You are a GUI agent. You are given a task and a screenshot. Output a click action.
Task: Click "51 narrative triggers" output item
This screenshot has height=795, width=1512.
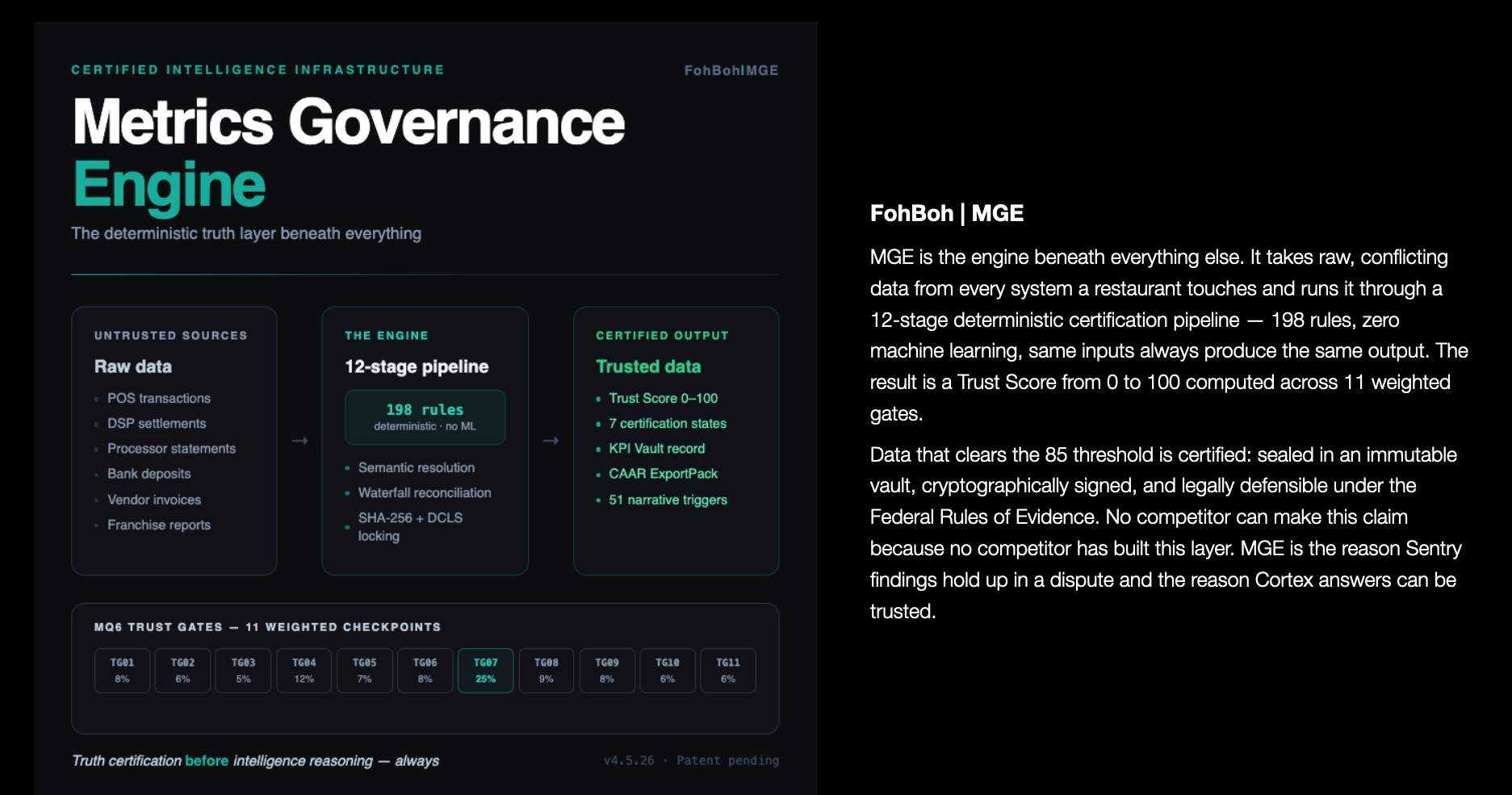pyautogui.click(x=668, y=500)
